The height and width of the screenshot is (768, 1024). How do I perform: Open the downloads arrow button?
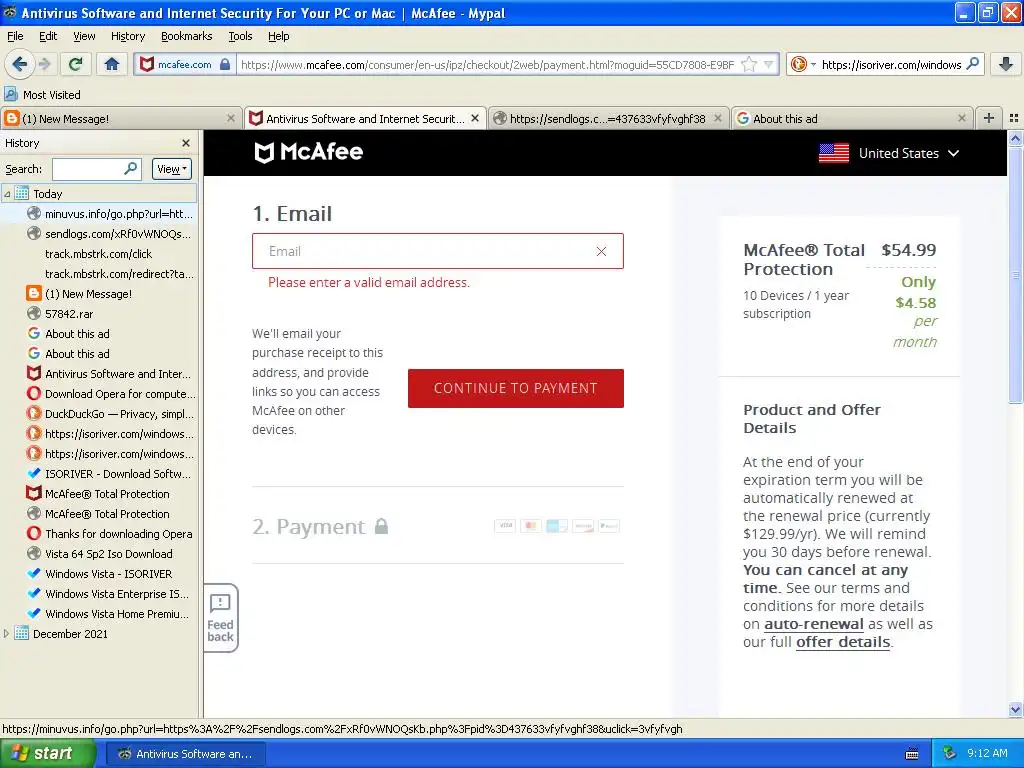1006,64
